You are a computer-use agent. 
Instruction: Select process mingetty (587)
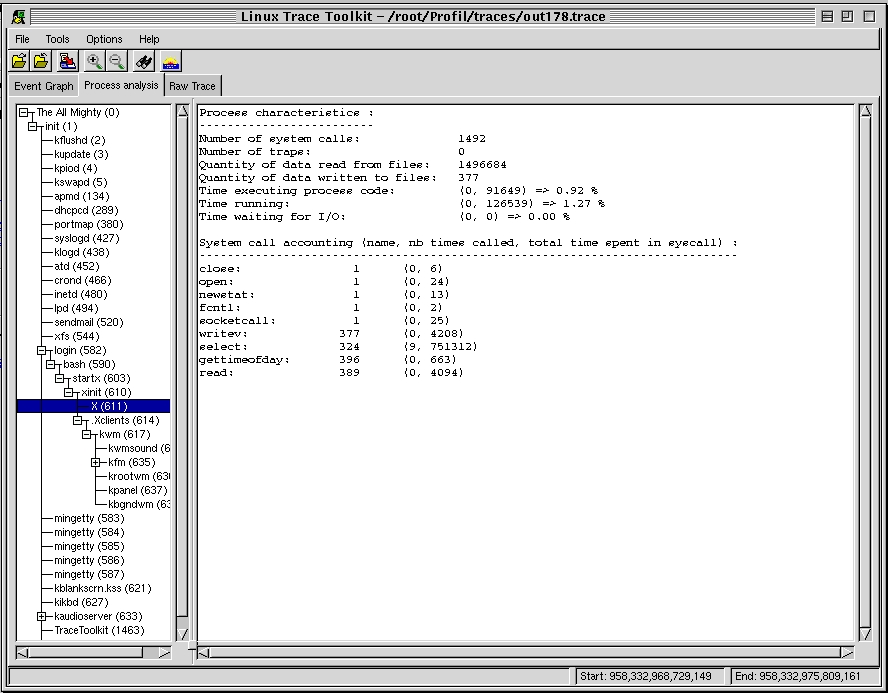pos(89,575)
